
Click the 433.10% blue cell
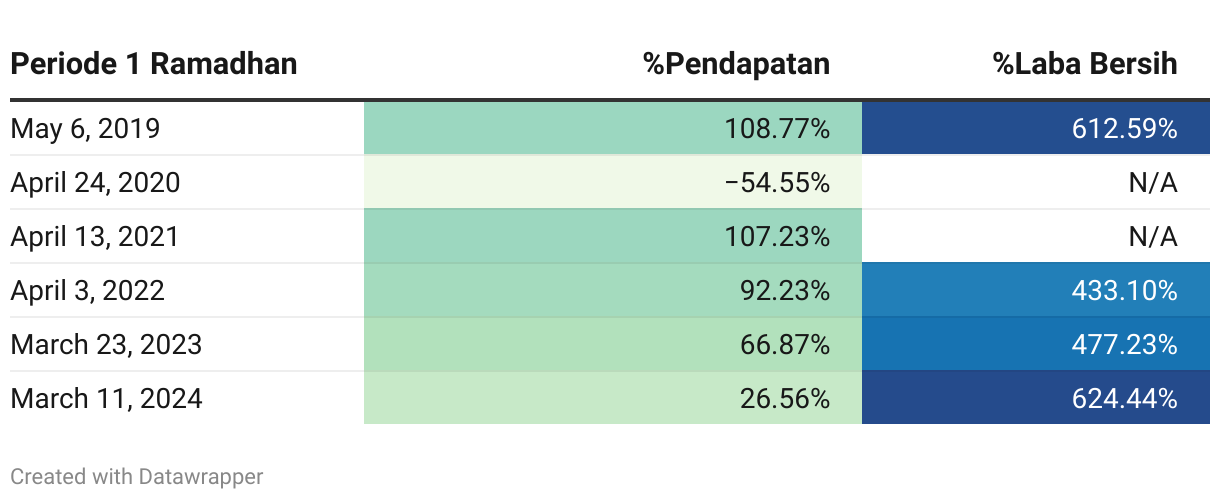point(1036,290)
